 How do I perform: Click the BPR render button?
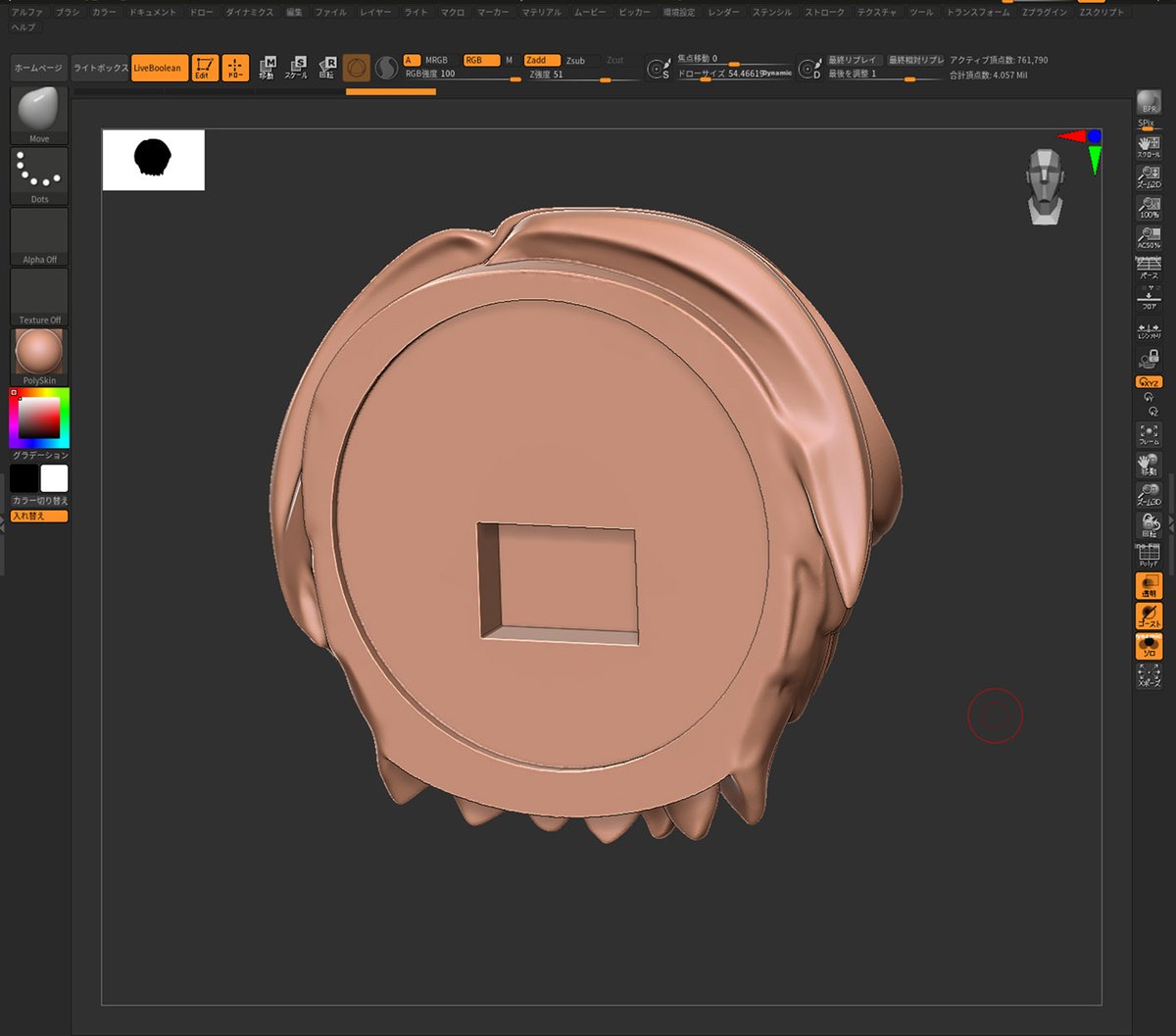pyautogui.click(x=1149, y=103)
